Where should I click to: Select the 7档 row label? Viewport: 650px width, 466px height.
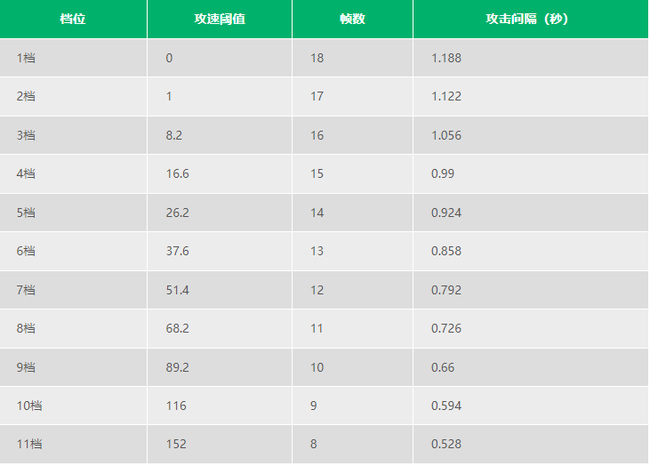[26, 290]
